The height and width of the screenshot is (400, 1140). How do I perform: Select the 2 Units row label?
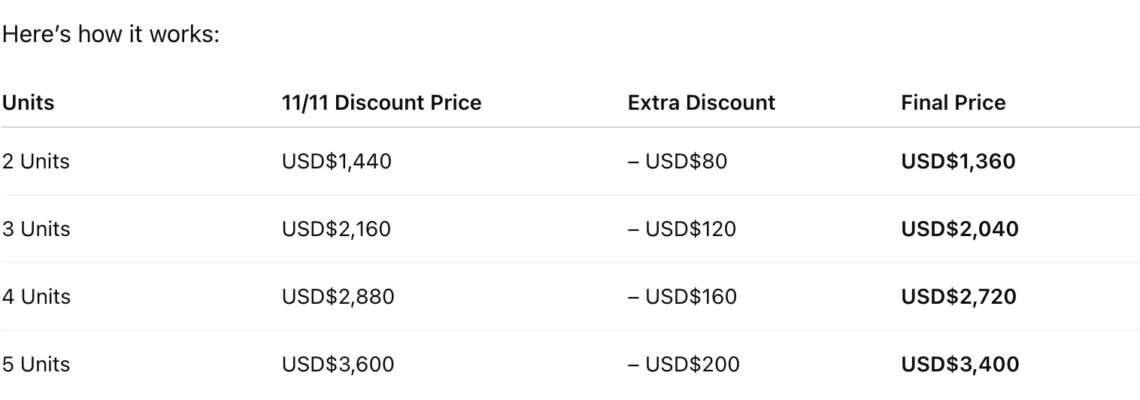36,161
